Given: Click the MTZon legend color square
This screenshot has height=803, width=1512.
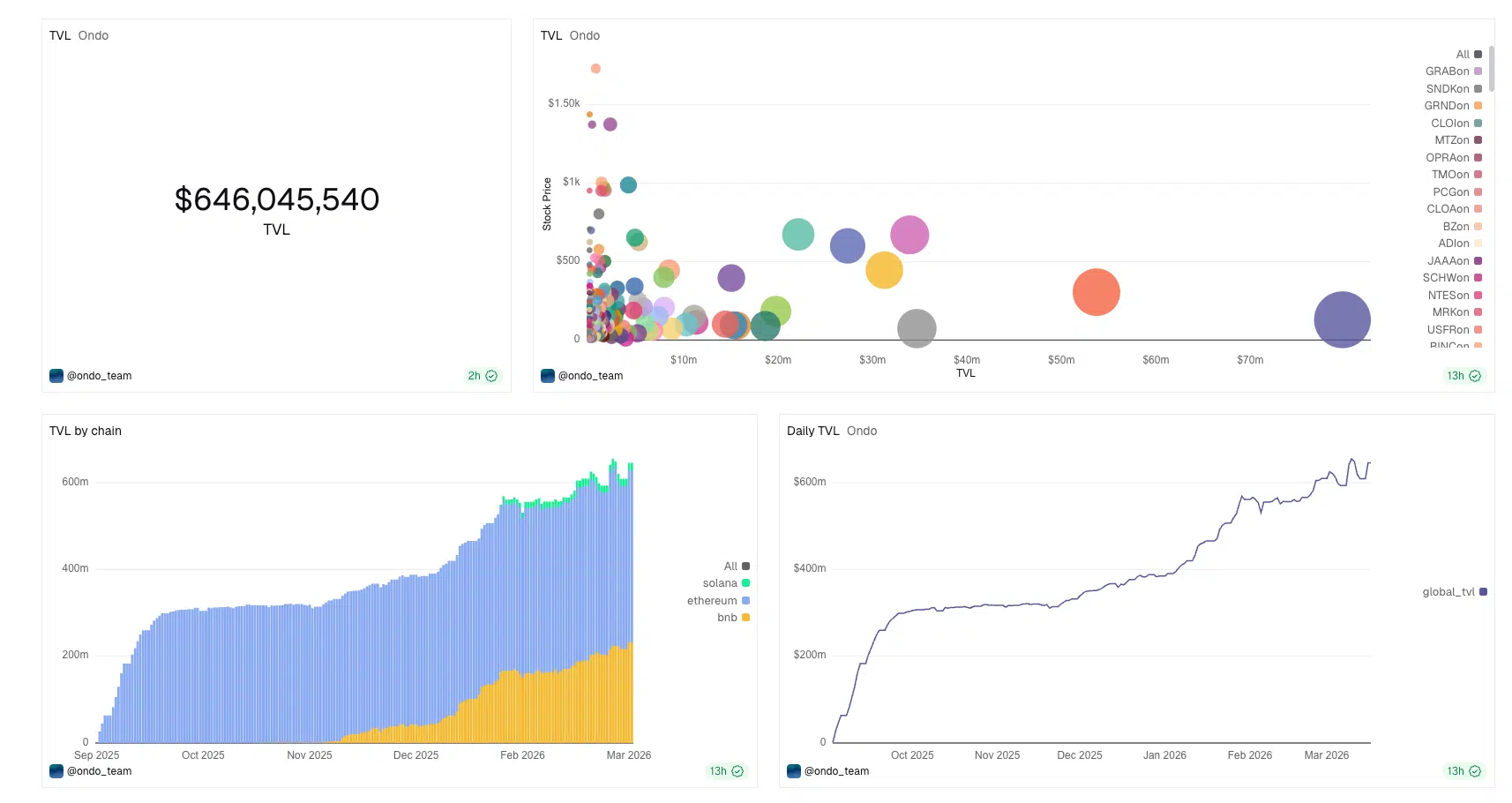Looking at the screenshot, I should tap(1478, 140).
